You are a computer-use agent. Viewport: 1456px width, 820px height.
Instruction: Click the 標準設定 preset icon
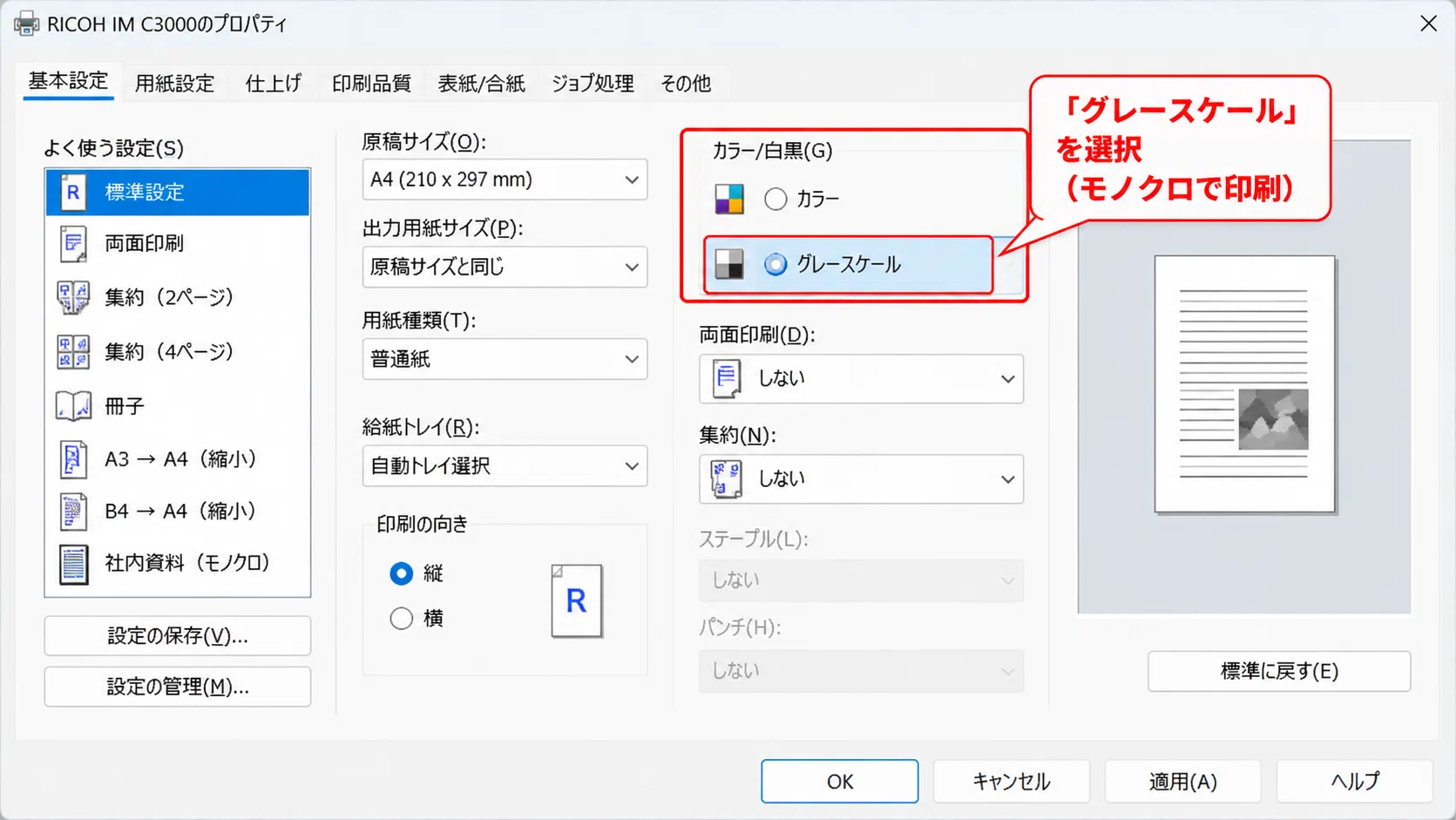pos(73,192)
